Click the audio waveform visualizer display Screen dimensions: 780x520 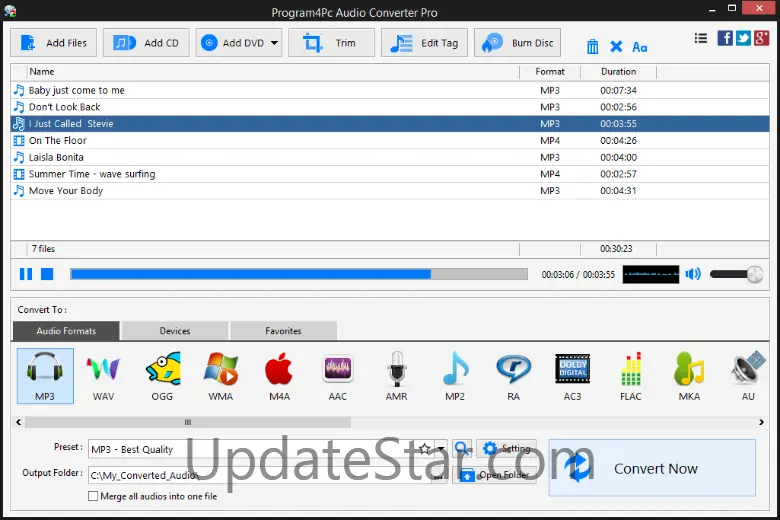pyautogui.click(x=651, y=274)
